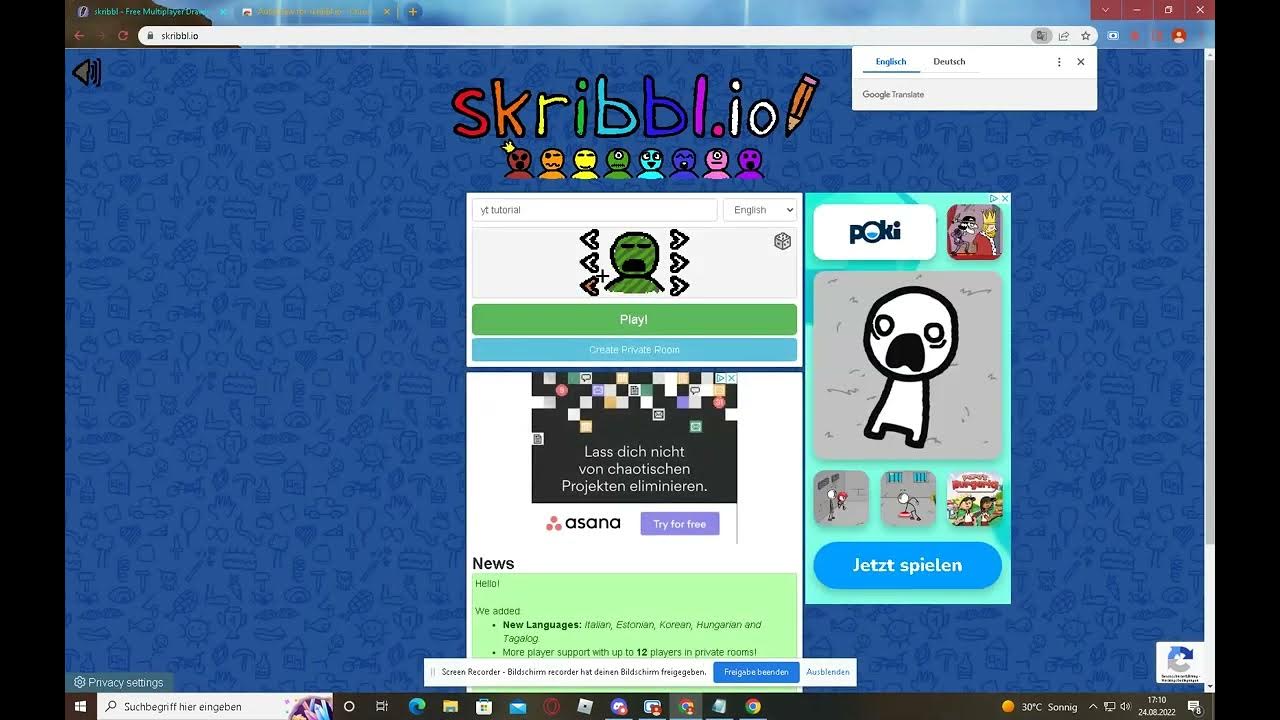Open Opera browser from the taskbar

click(551, 706)
